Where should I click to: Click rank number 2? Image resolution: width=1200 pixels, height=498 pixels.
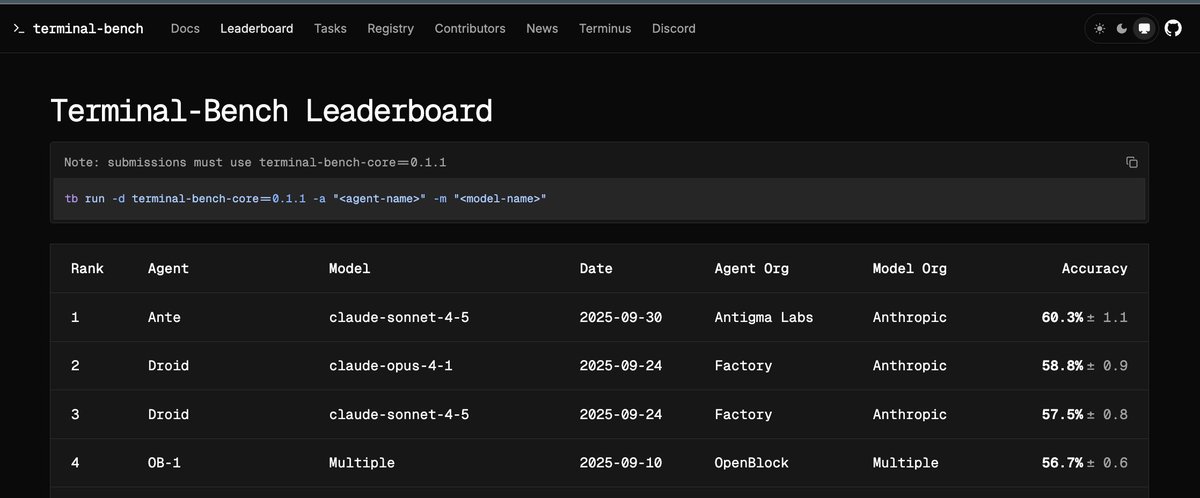[75, 365]
